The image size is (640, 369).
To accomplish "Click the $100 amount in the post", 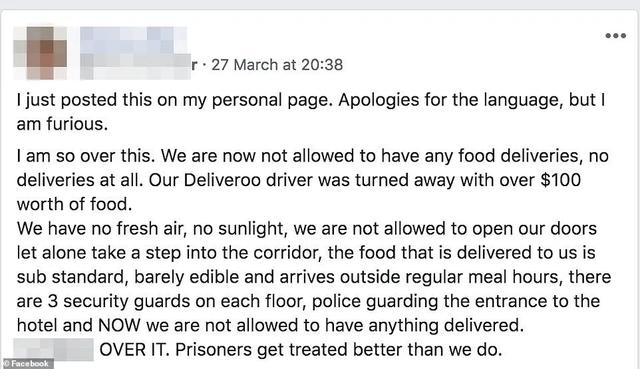I will point(560,180).
